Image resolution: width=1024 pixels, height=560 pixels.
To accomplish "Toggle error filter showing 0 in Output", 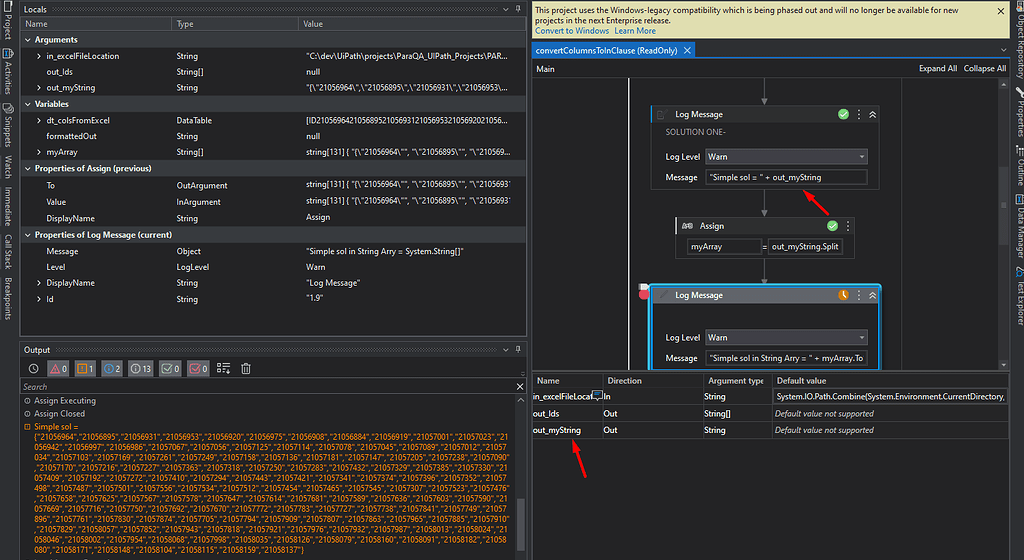I will coord(58,369).
